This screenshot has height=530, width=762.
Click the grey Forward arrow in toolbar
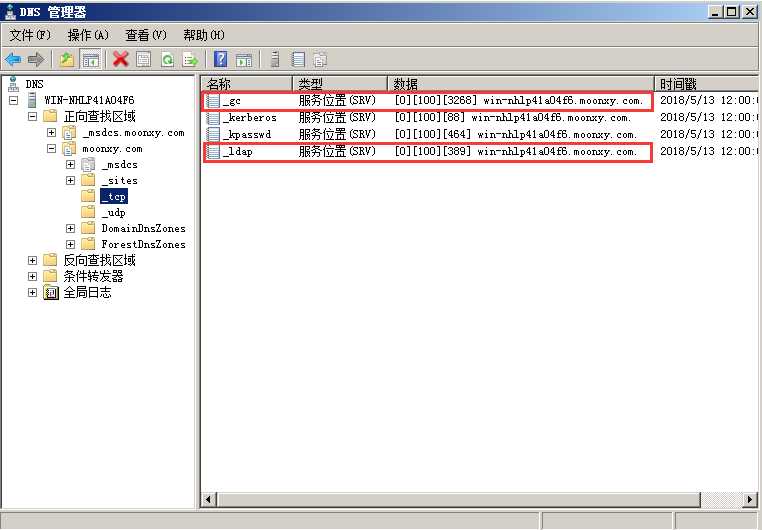tap(36, 60)
